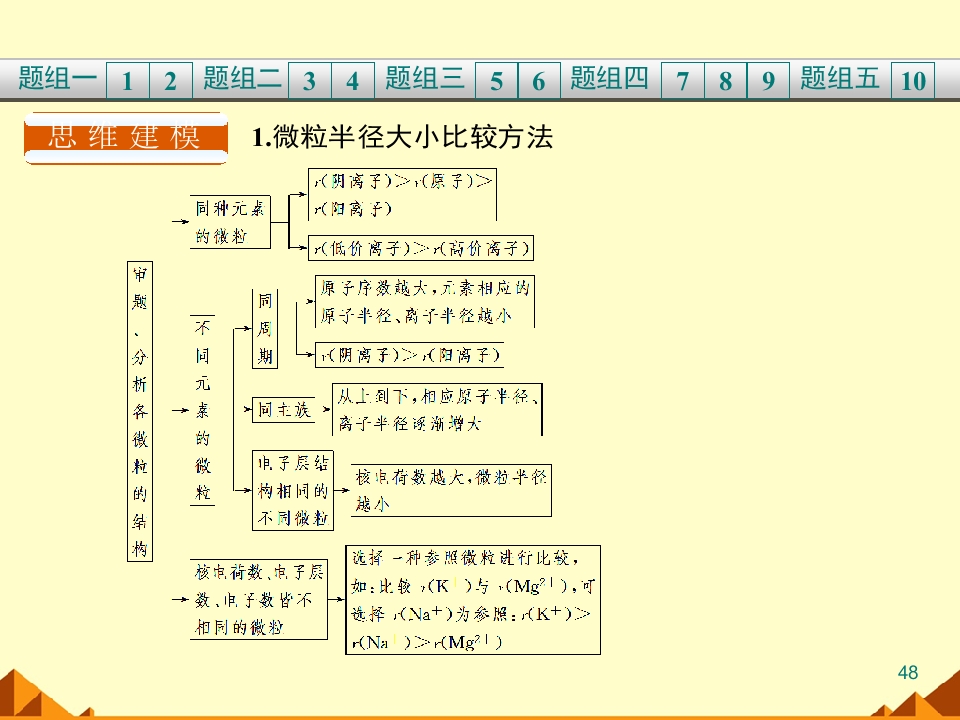Select the 题组四 section tab
This screenshot has height=720, width=960.
(x=609, y=79)
